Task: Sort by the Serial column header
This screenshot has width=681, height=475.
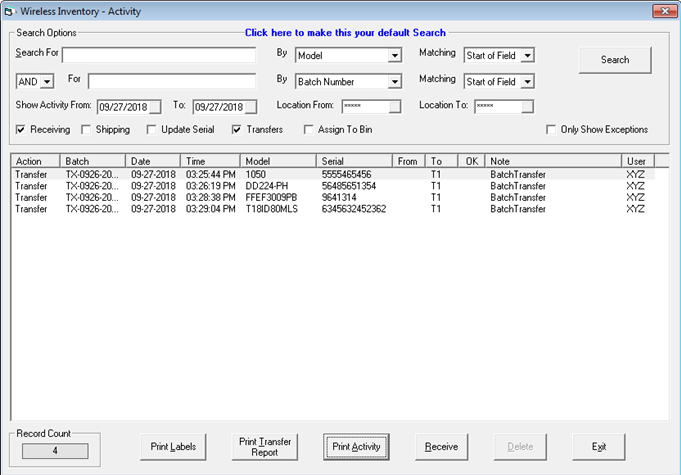Action: click(354, 161)
